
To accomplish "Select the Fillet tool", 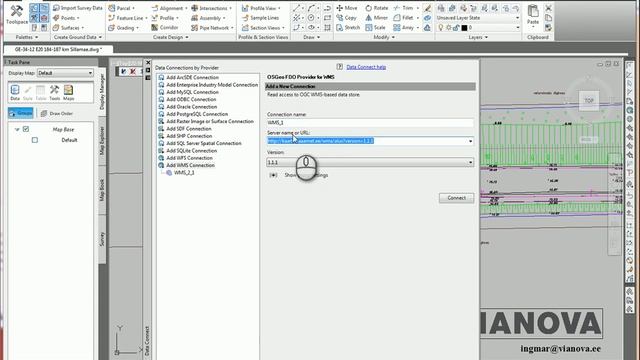I will 404,18.
